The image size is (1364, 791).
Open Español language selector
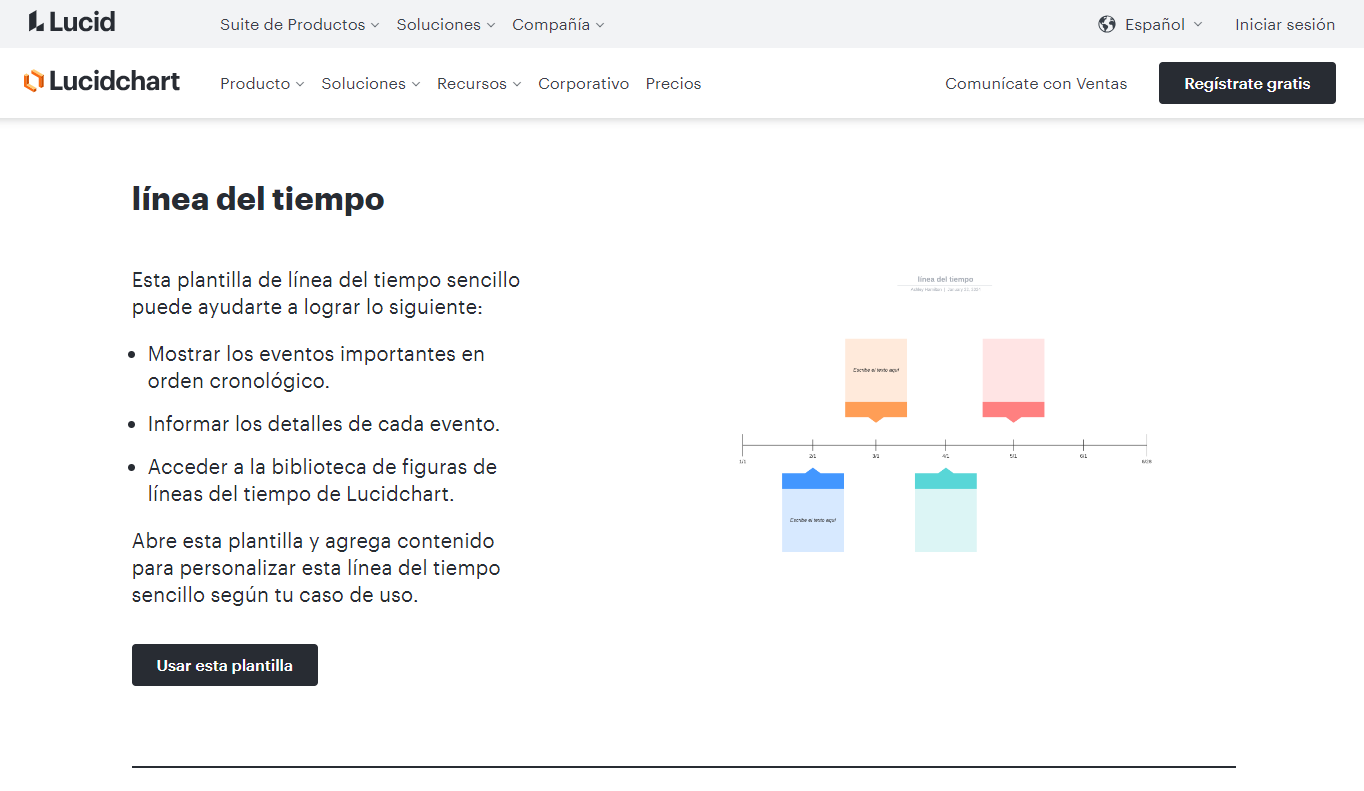coord(1163,25)
